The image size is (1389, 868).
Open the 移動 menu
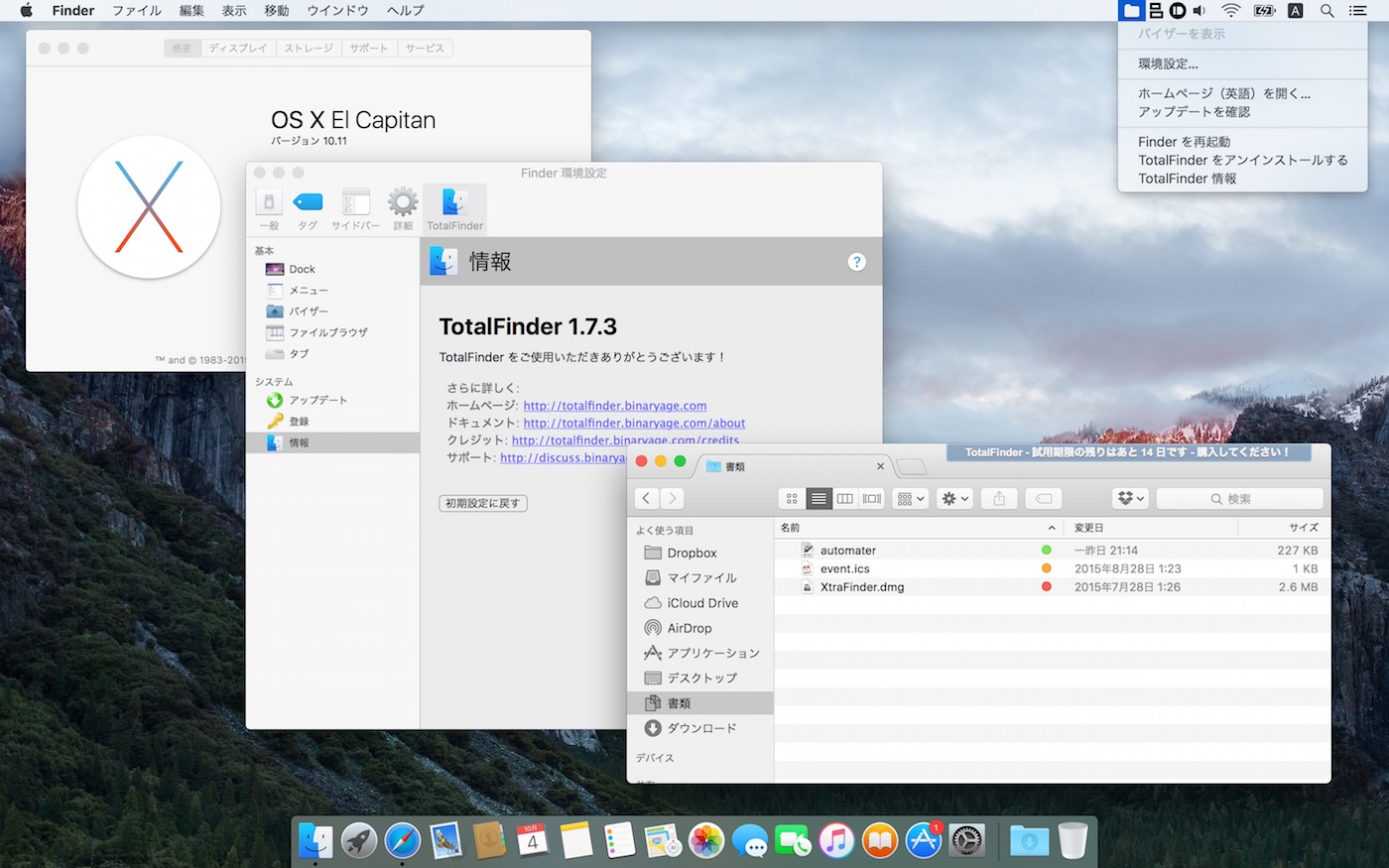tap(277, 11)
